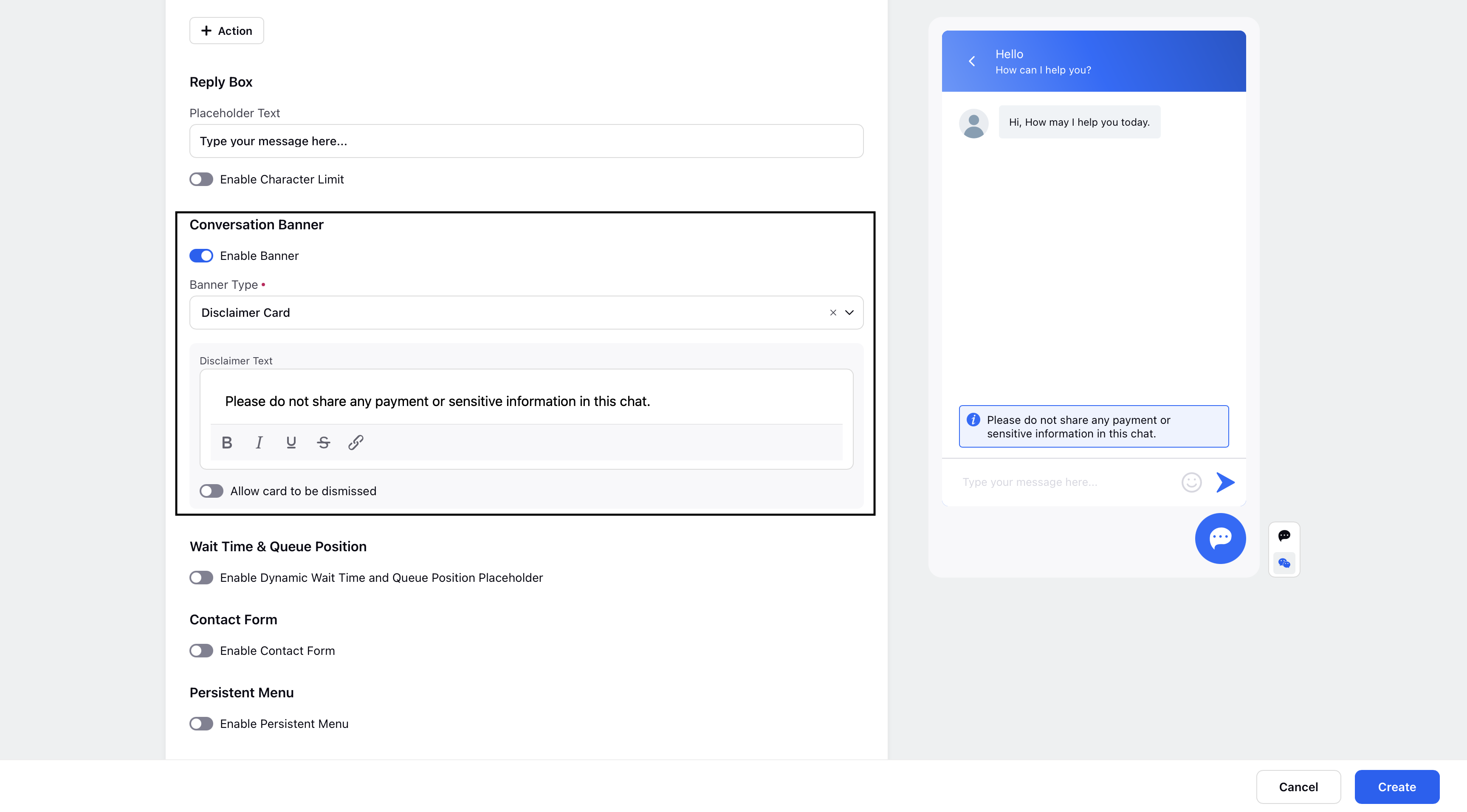Click info icon in disclaimer banner
1467x812 pixels.
[973, 420]
